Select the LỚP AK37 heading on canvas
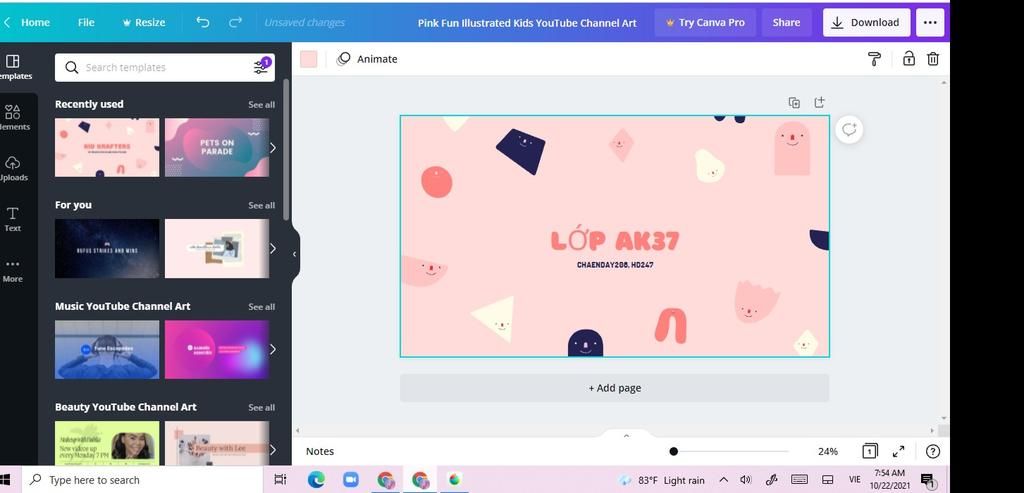The height and width of the screenshot is (493, 1024). [615, 240]
